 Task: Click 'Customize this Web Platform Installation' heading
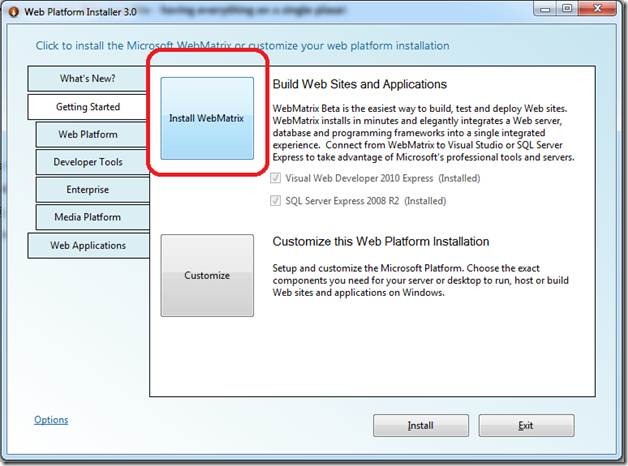click(381, 242)
